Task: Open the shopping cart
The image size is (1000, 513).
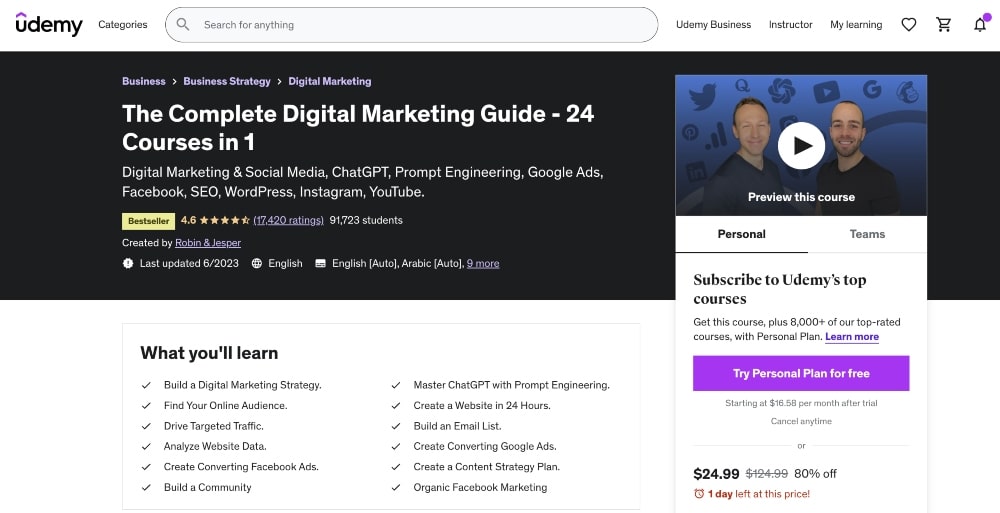Action: tap(943, 25)
